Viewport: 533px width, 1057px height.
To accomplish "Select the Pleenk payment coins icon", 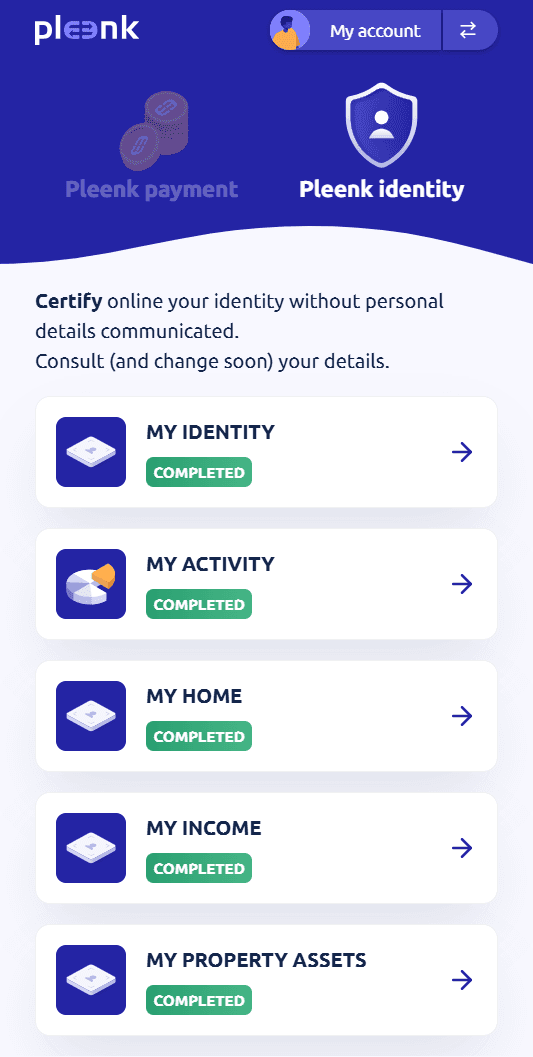I will click(x=154, y=131).
